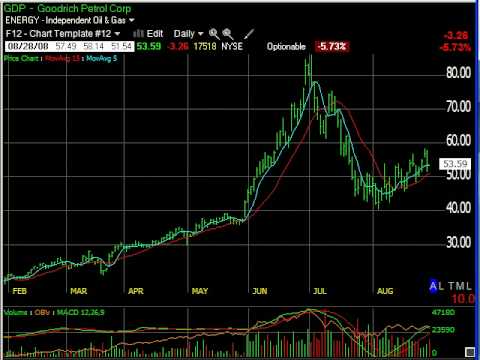Click the 60.00 price axis label
The image size is (480, 360).
point(458,140)
